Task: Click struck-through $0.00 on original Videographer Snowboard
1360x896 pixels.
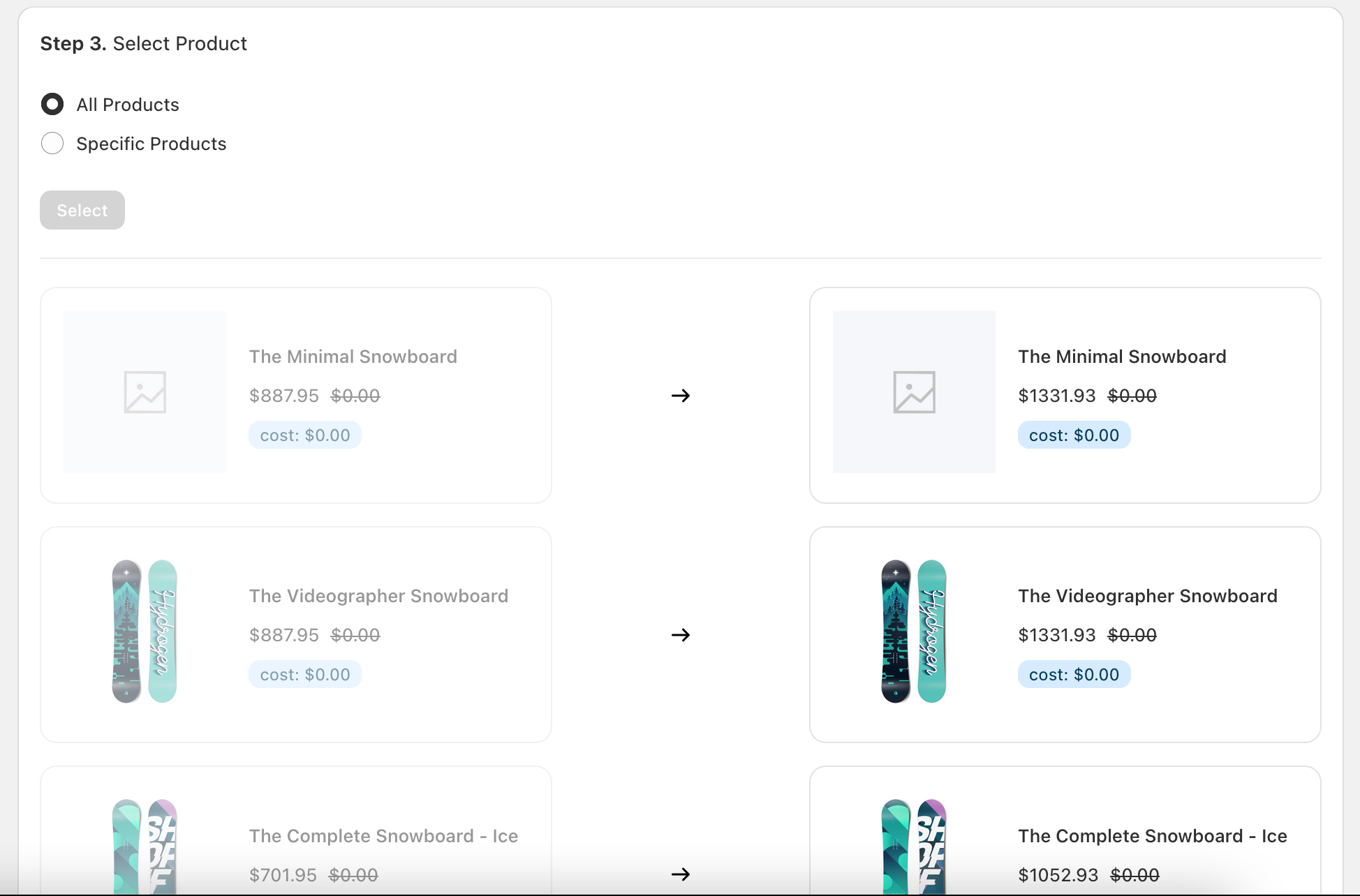Action: pos(355,635)
